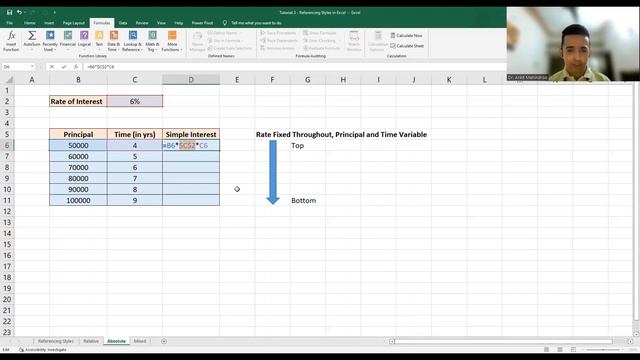Click the Save icon in quick access toolbar

[x=9, y=12]
